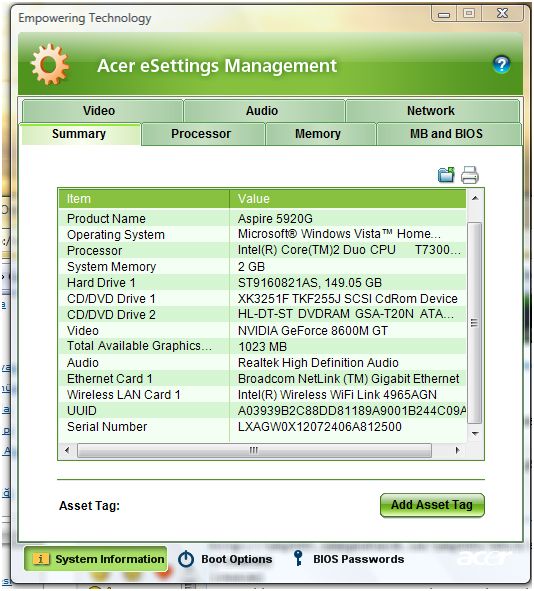Select the Product Name row
The image size is (534, 591).
(x=262, y=219)
